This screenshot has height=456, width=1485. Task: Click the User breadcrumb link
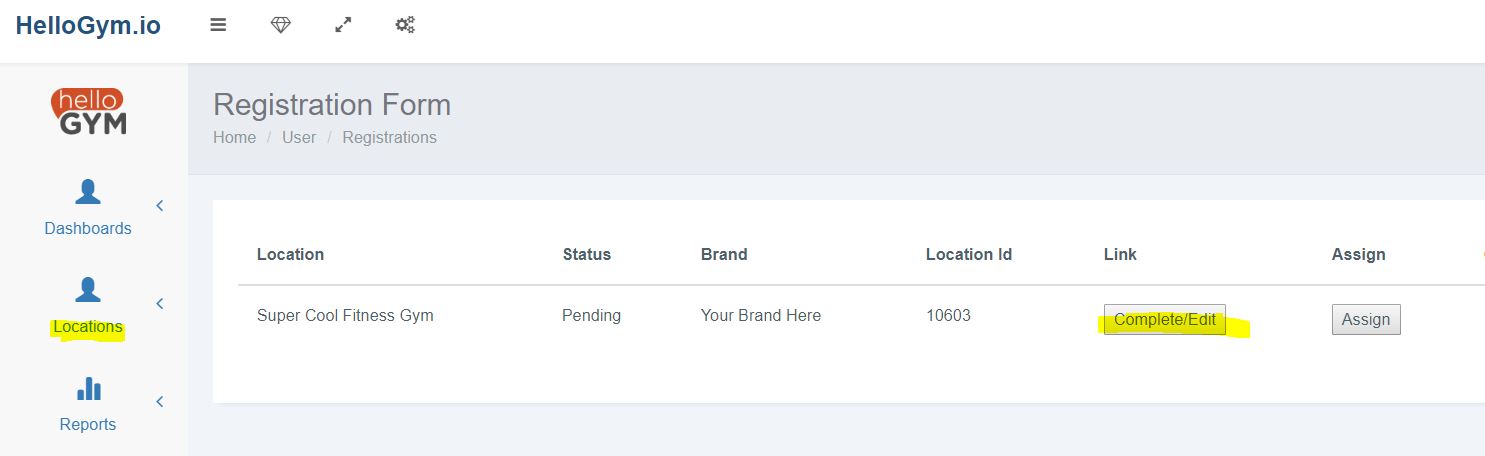pyautogui.click(x=299, y=137)
